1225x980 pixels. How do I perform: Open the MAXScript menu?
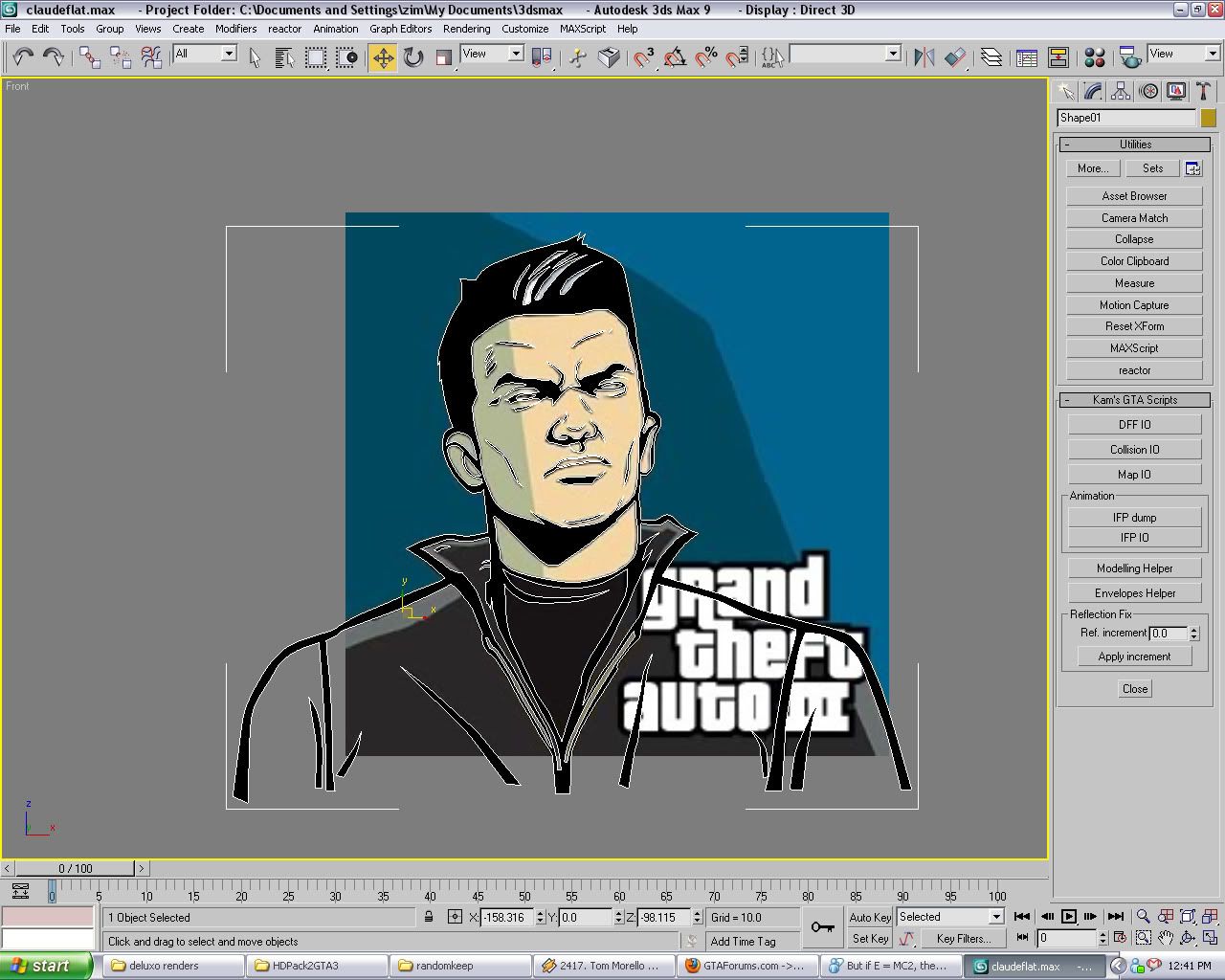tap(583, 29)
